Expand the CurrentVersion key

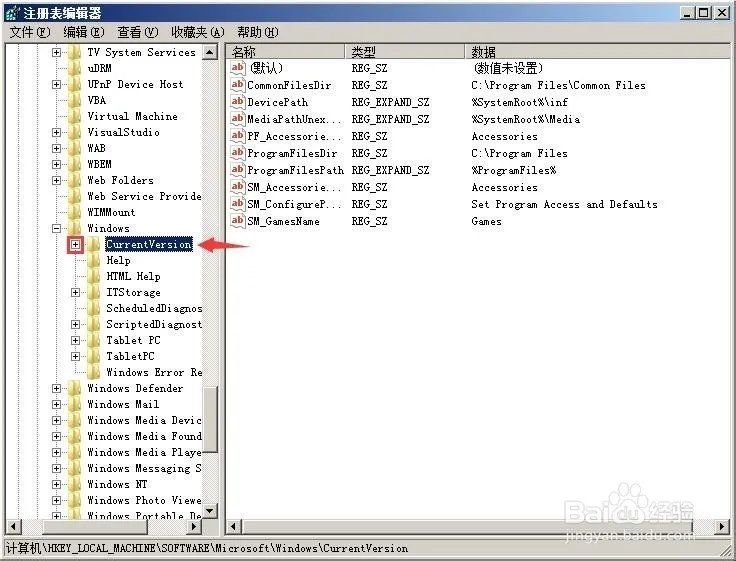(75, 245)
